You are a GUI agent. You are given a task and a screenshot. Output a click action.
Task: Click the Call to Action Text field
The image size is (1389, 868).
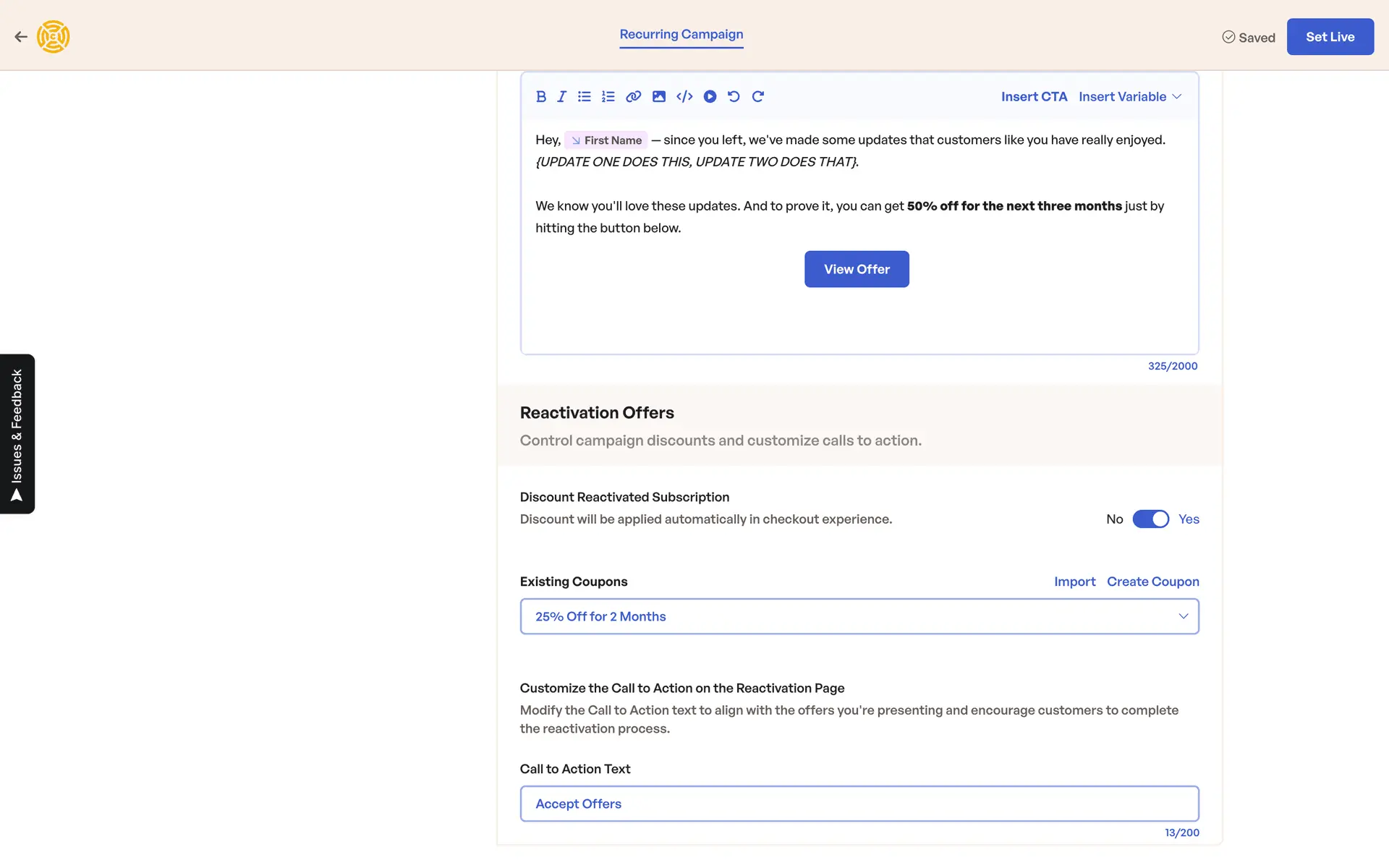(859, 804)
